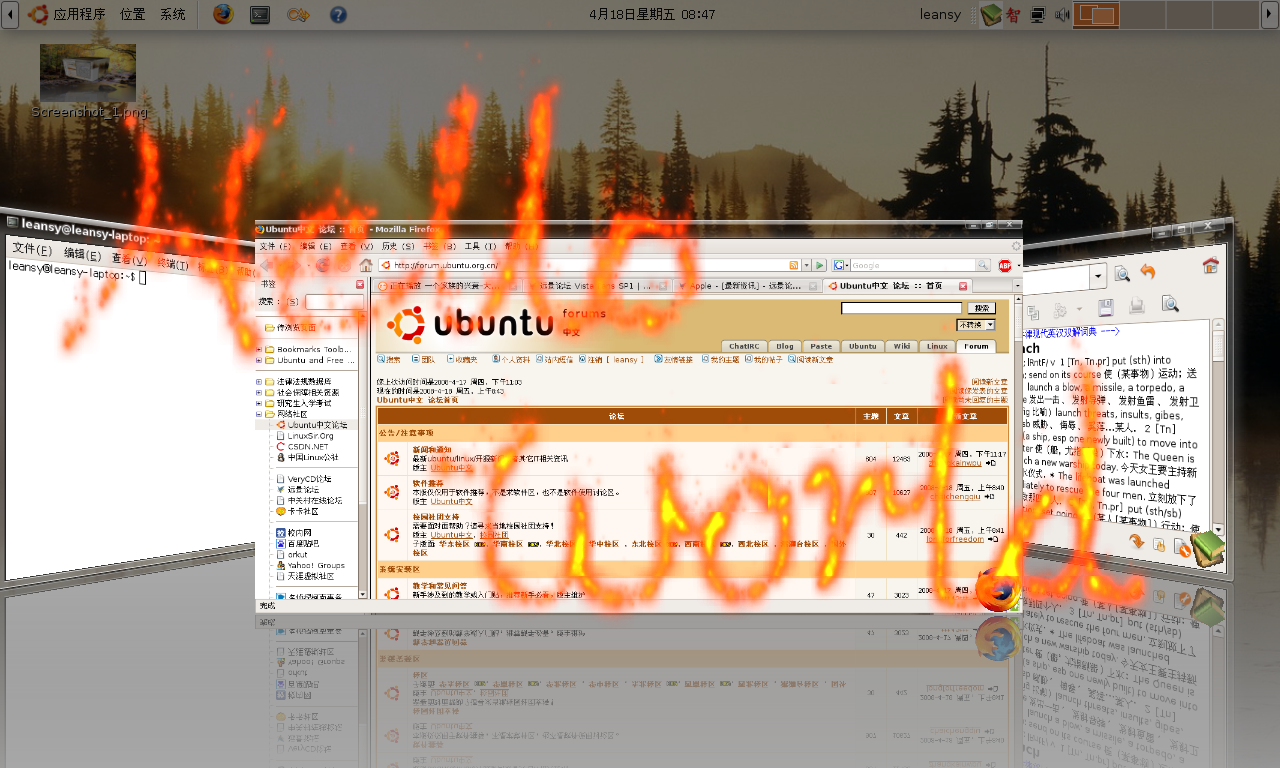Screen dimensions: 1280x768
Task: Open the 校园社团支持 forum link
Action: [435, 516]
